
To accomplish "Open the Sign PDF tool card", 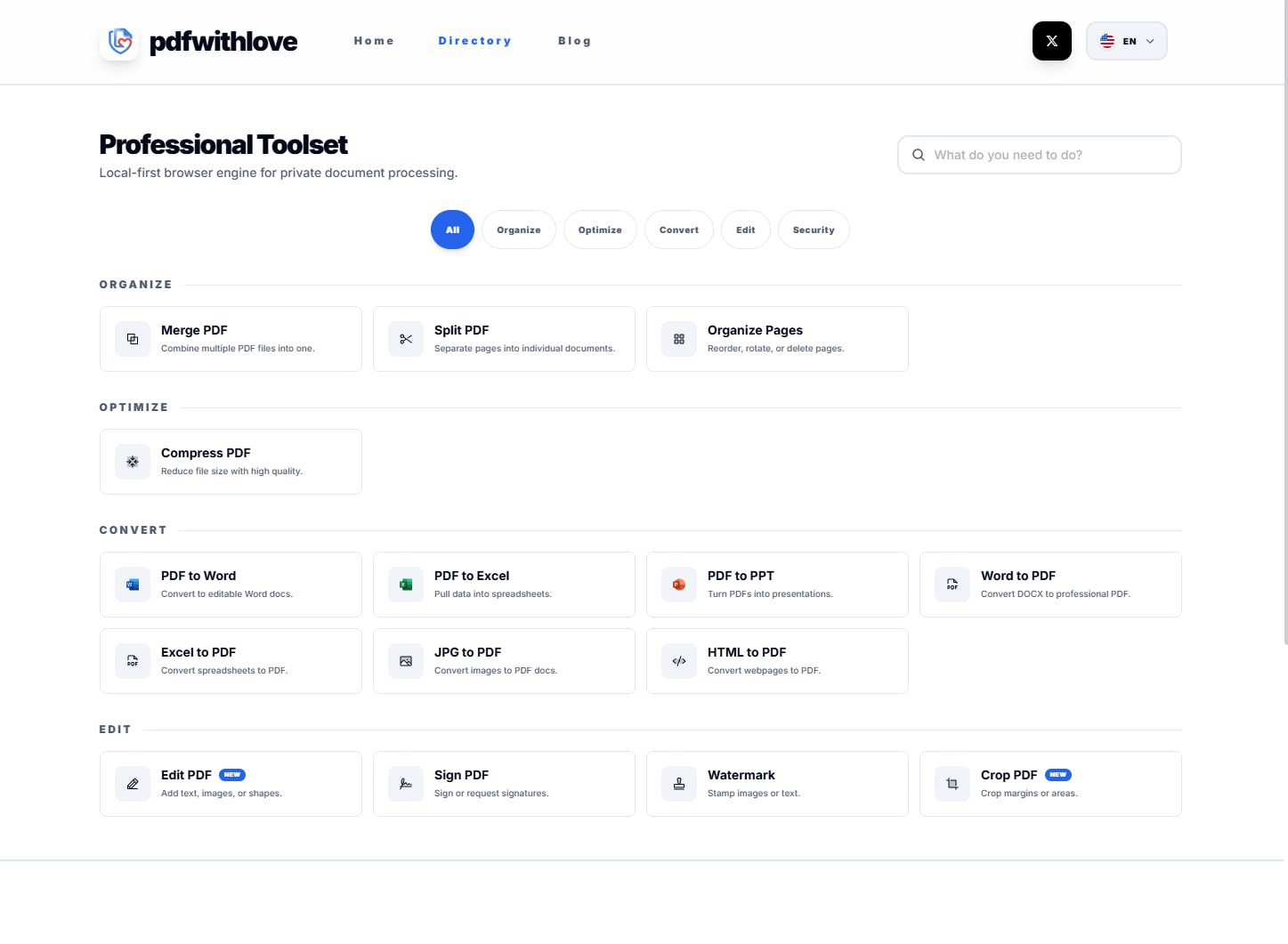I will coord(504,784).
